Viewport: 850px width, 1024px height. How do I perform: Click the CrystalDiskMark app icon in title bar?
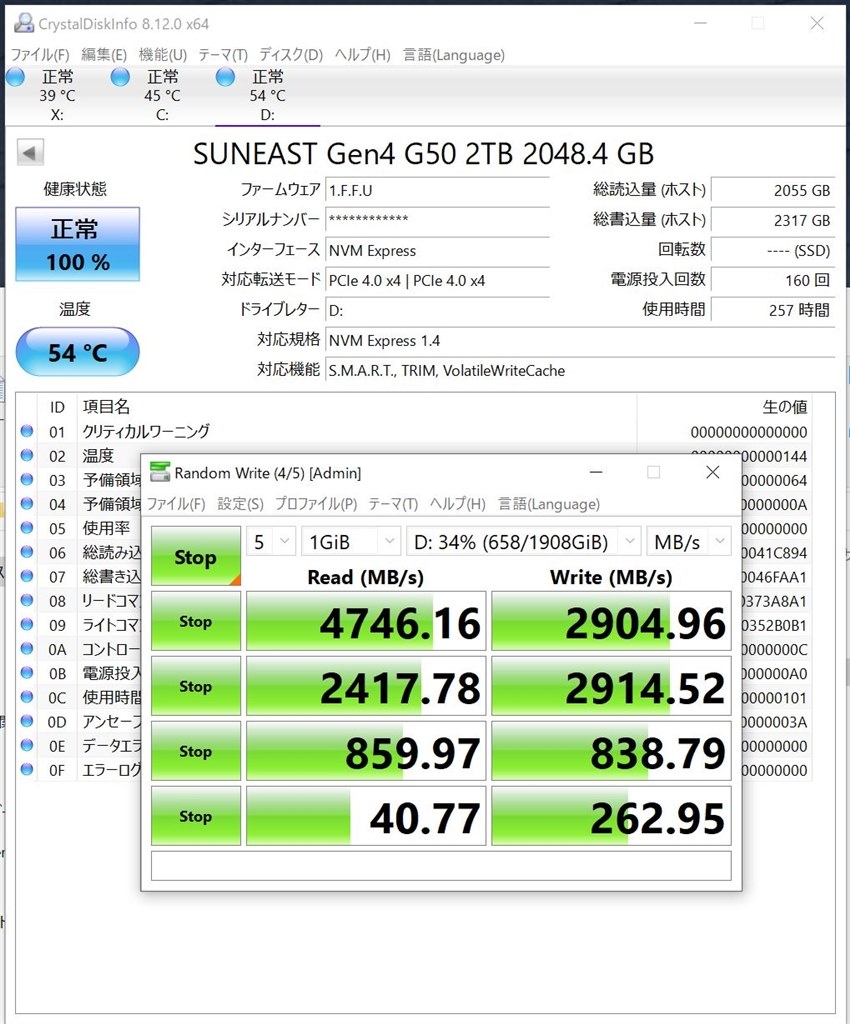tap(160, 472)
